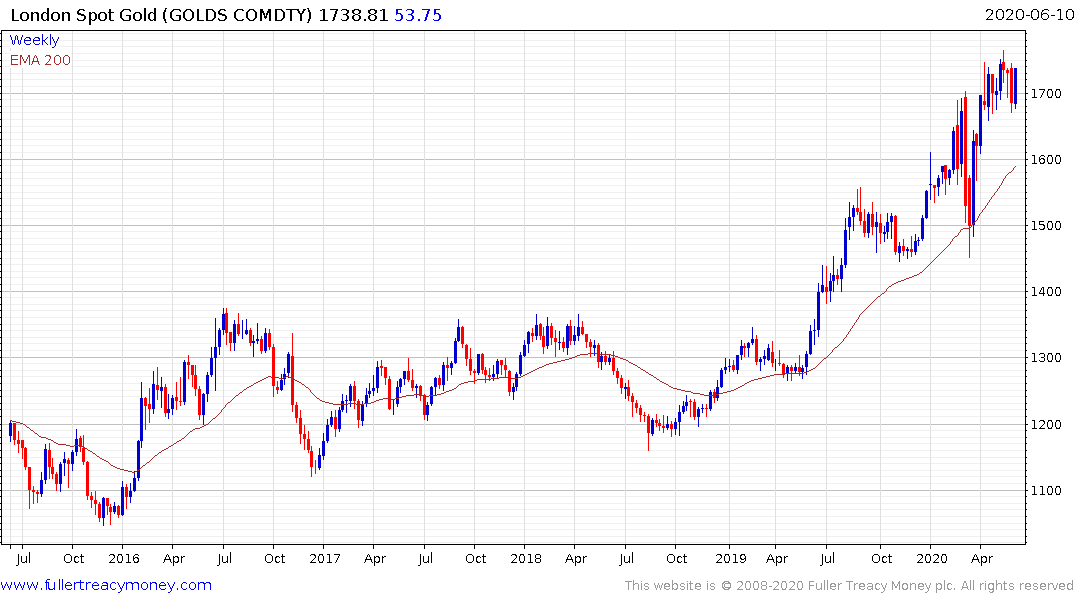Click the 1600 price axis label
Screen dimensions: 1075x600
(1046, 160)
